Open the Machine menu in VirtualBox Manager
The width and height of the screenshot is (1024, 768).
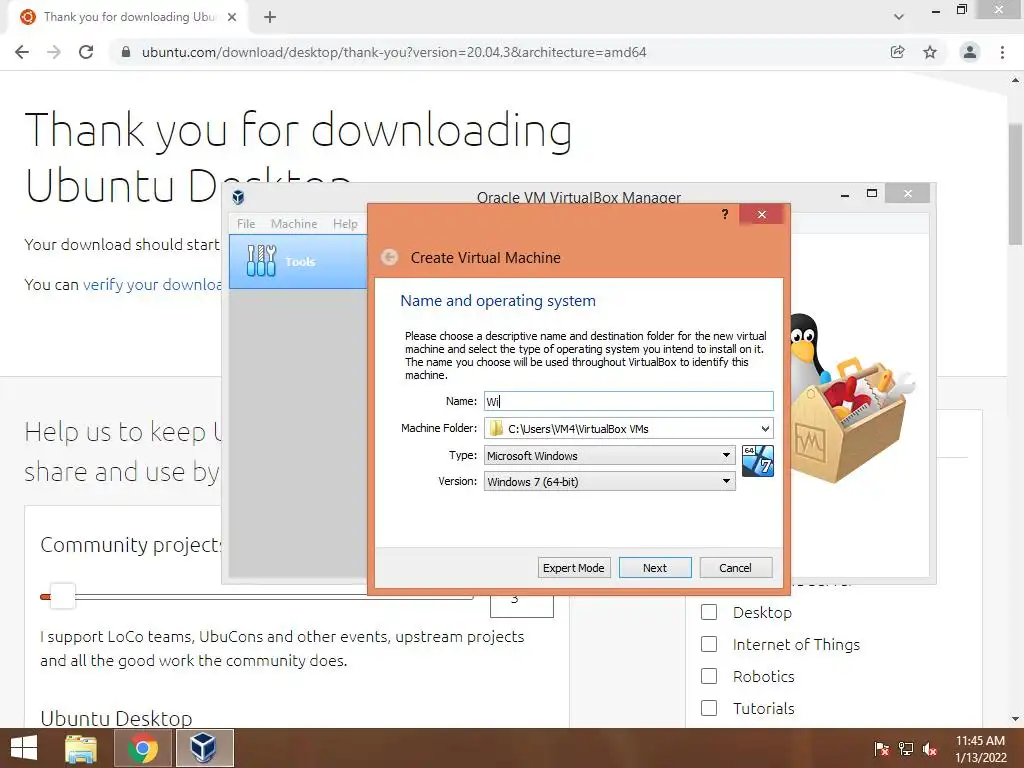[x=294, y=223]
